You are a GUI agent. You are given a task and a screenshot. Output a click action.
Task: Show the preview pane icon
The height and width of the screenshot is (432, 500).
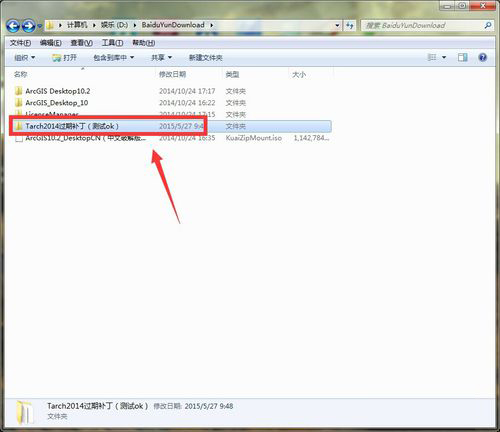463,57
